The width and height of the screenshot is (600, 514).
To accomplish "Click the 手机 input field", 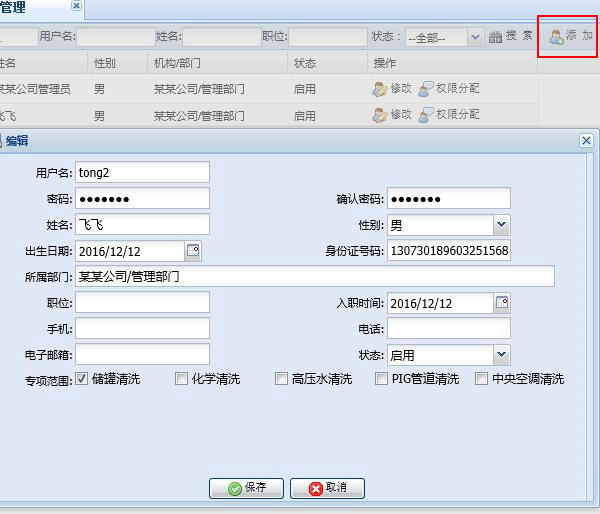I will pyautogui.click(x=142, y=329).
